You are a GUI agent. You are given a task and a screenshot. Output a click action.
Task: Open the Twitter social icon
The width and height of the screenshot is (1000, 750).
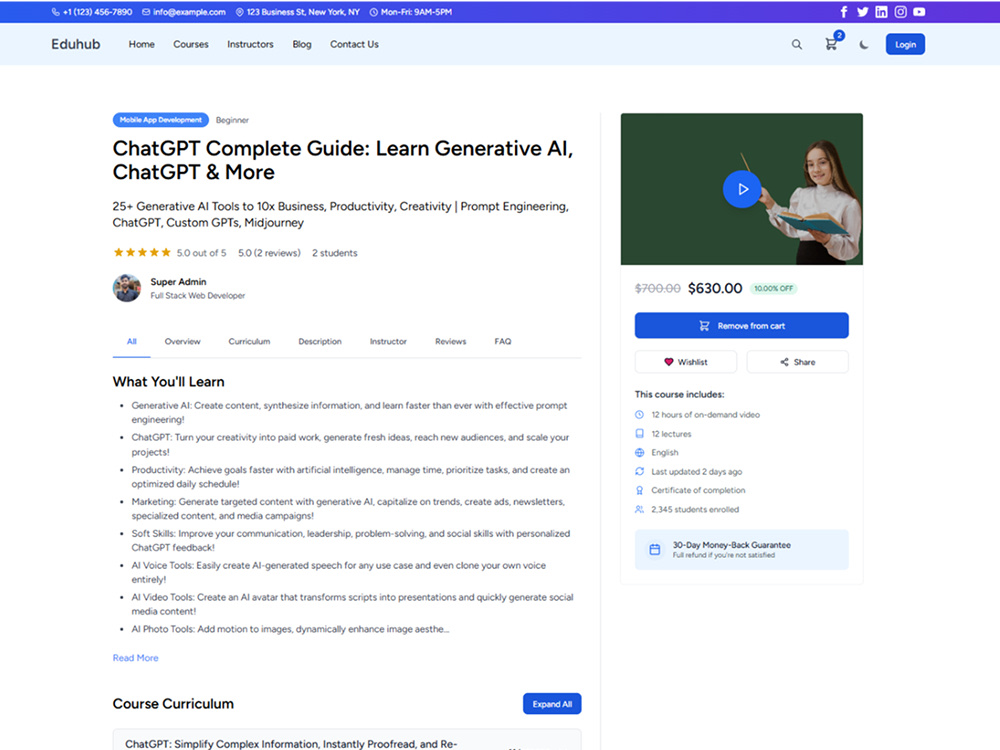coord(862,11)
